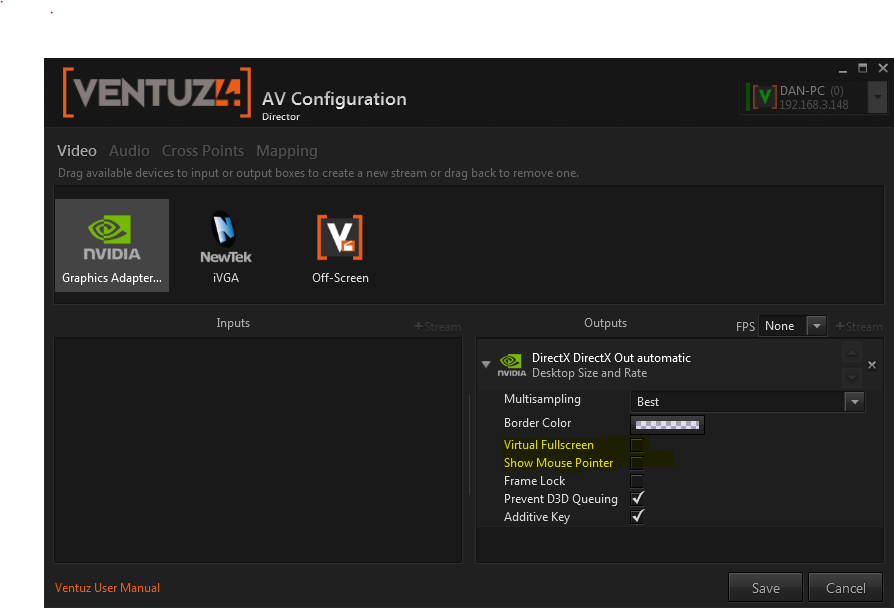The height and width of the screenshot is (608, 894).
Task: Move DirectX output stream down
Action: pos(851,377)
